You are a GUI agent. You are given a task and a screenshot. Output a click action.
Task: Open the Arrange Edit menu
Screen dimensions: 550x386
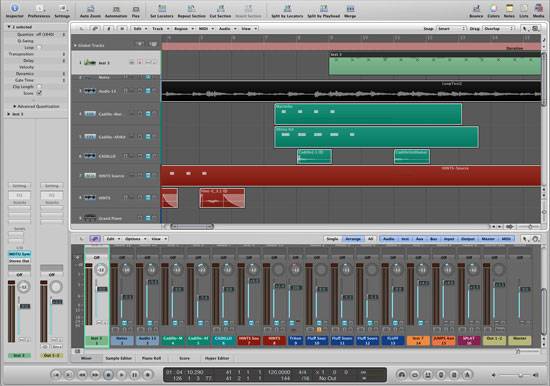tap(140, 28)
